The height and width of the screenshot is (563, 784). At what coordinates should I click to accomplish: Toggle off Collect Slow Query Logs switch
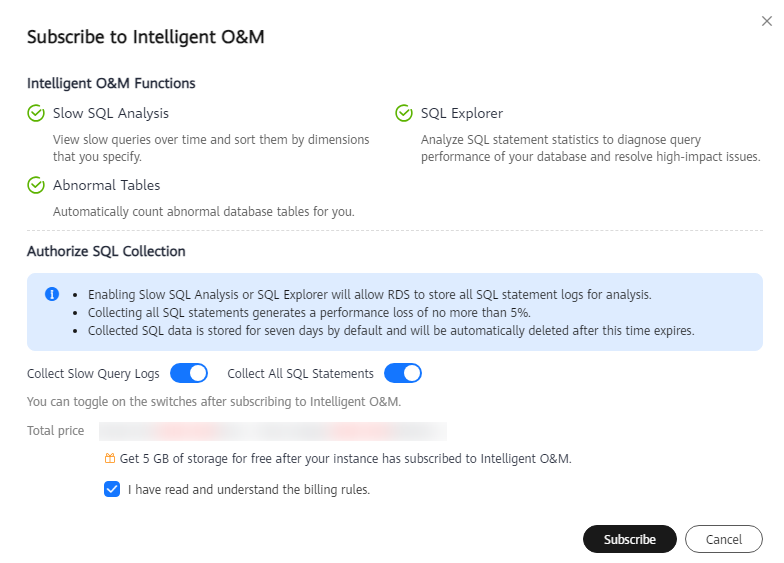[x=189, y=374]
